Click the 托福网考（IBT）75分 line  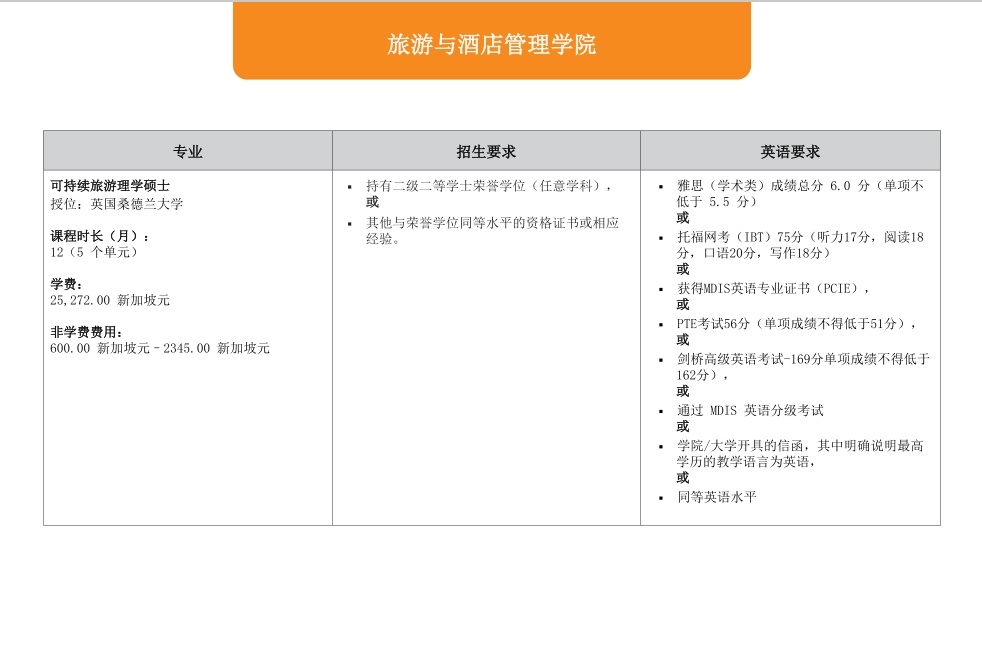tap(800, 237)
